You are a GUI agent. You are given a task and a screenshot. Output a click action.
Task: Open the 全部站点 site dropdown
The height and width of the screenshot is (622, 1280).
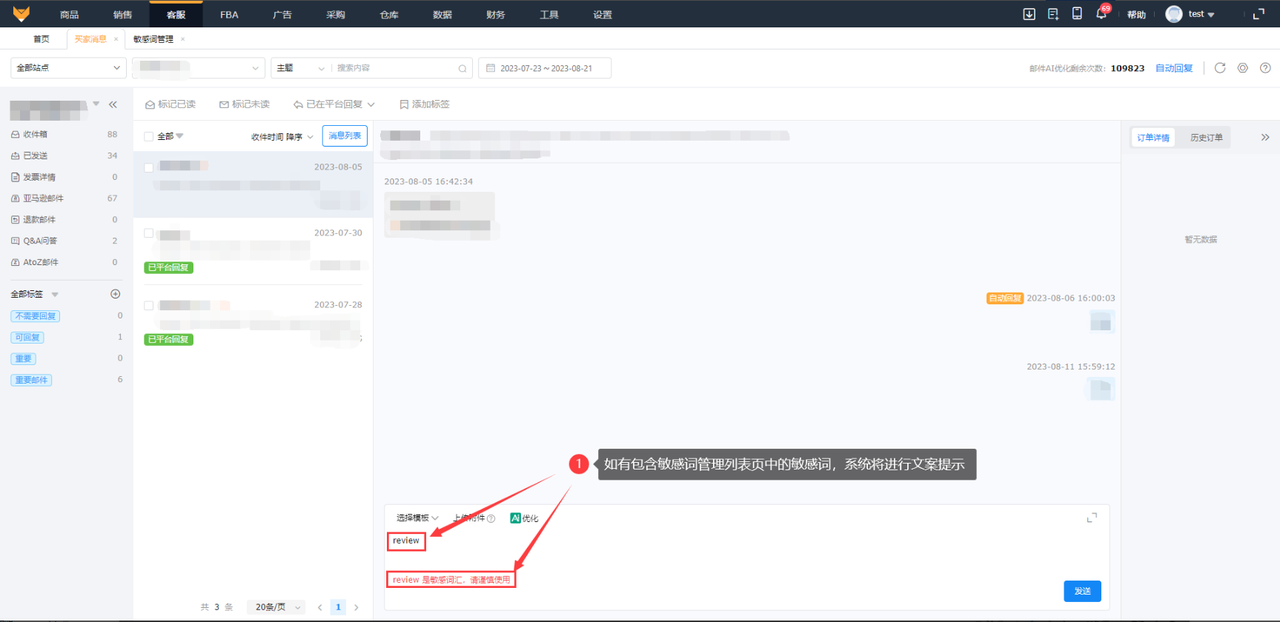pyautogui.click(x=68, y=68)
